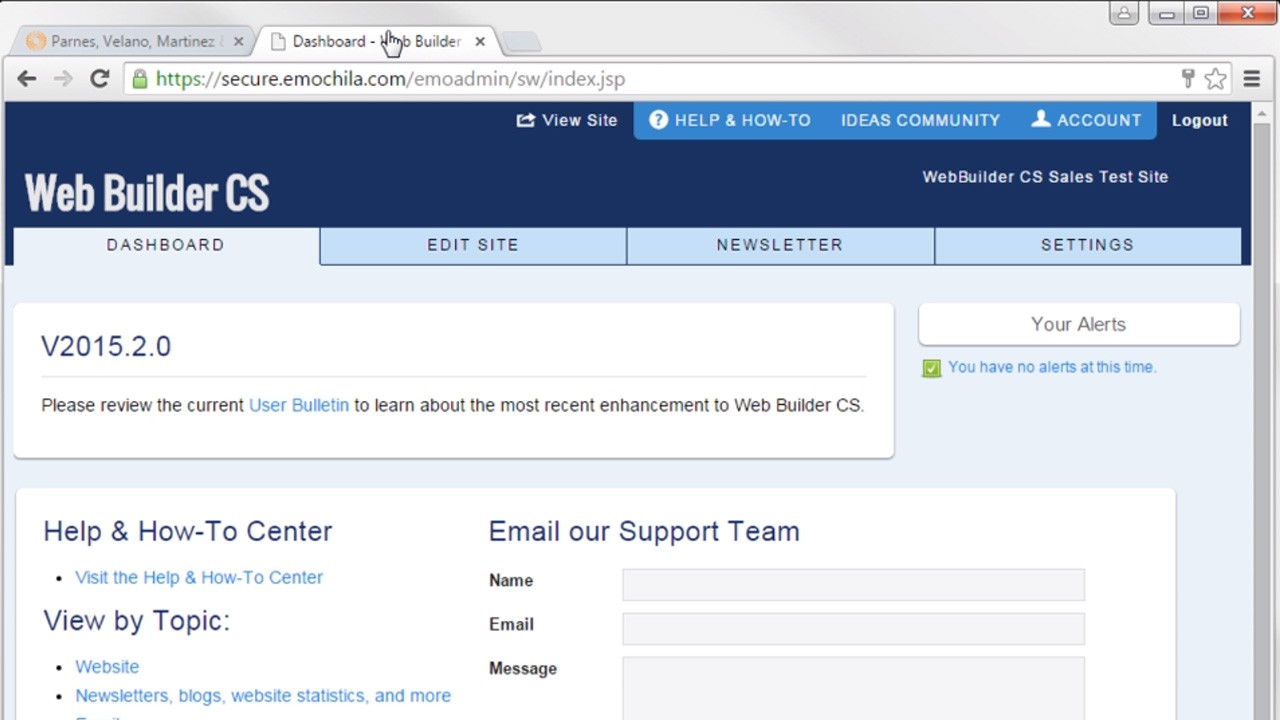Go to the Newsletter tab
Viewport: 1280px width, 720px height.
point(780,245)
